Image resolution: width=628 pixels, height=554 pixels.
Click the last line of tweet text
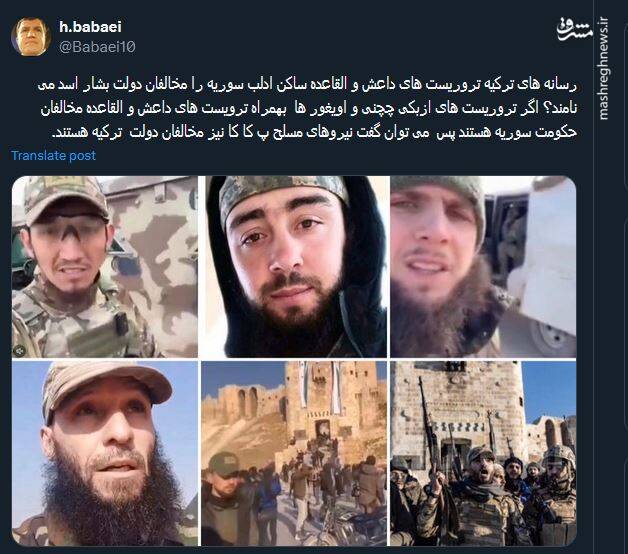tap(314, 133)
